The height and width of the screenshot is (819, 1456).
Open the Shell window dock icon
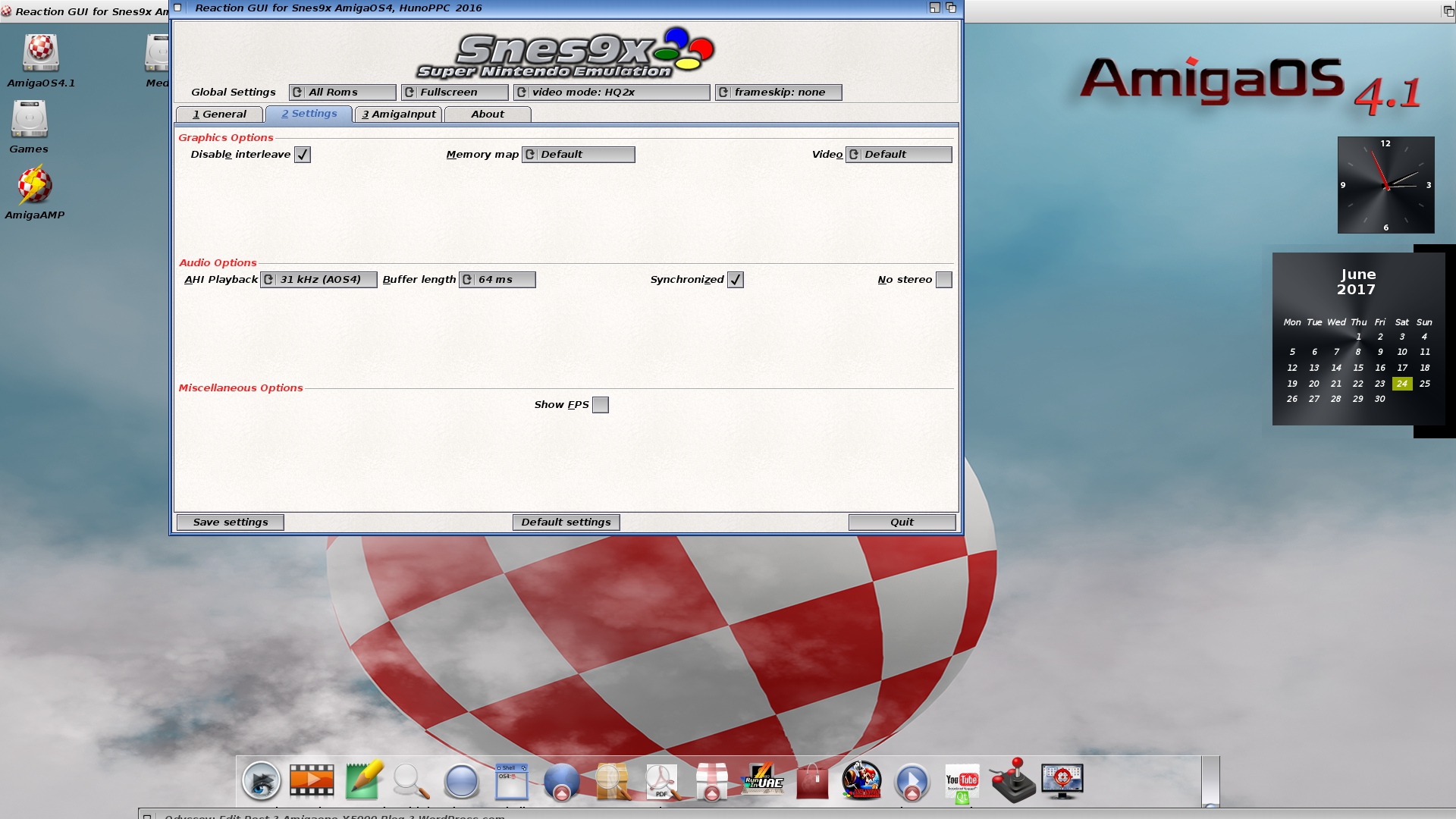511,781
